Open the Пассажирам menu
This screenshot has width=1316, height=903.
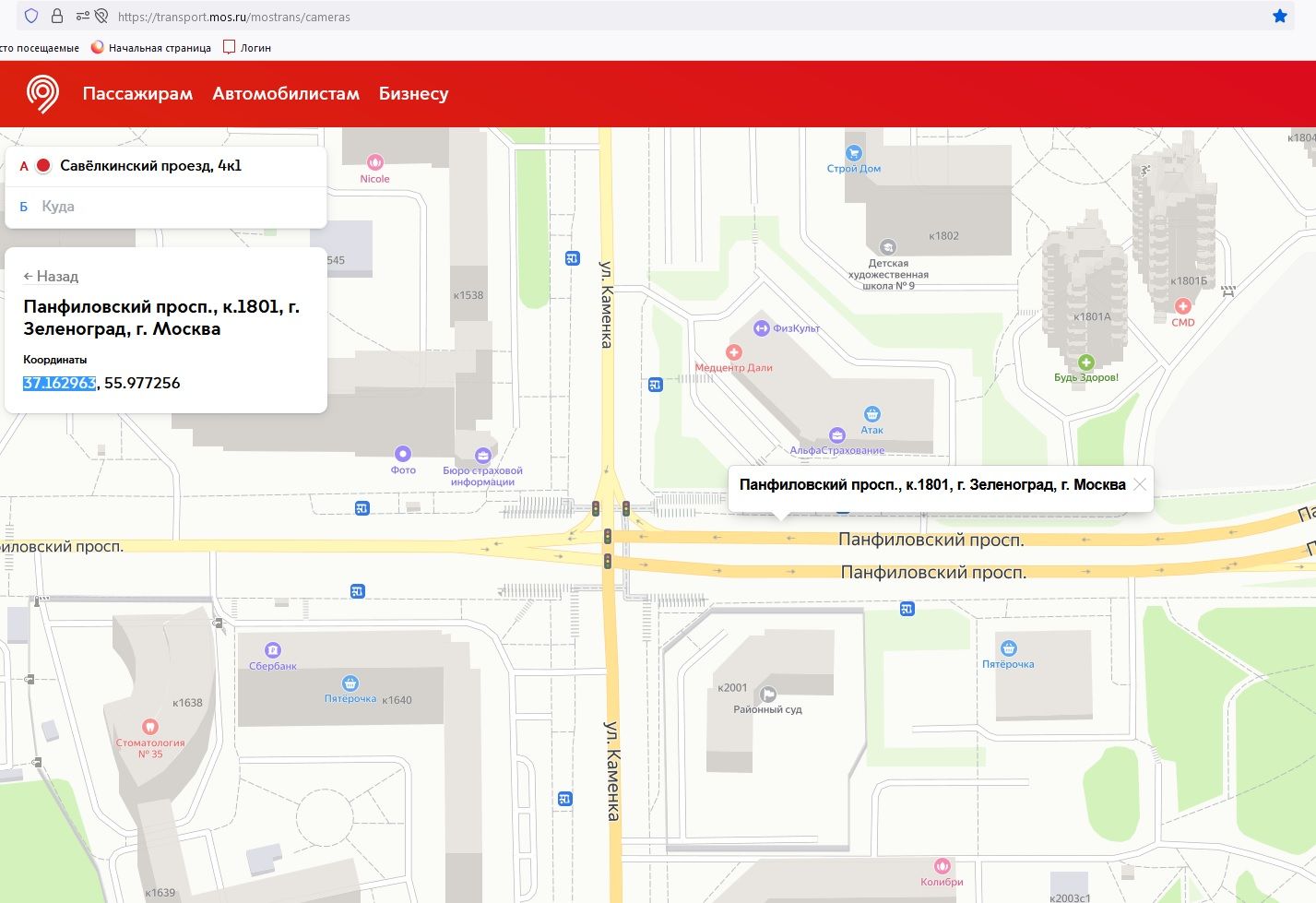137,93
